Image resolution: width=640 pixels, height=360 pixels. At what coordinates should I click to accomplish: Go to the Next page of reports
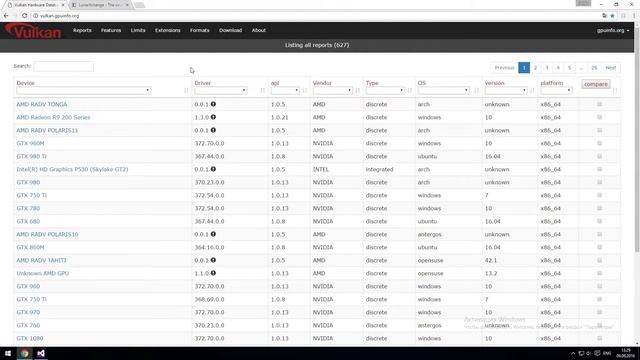[x=611, y=68]
